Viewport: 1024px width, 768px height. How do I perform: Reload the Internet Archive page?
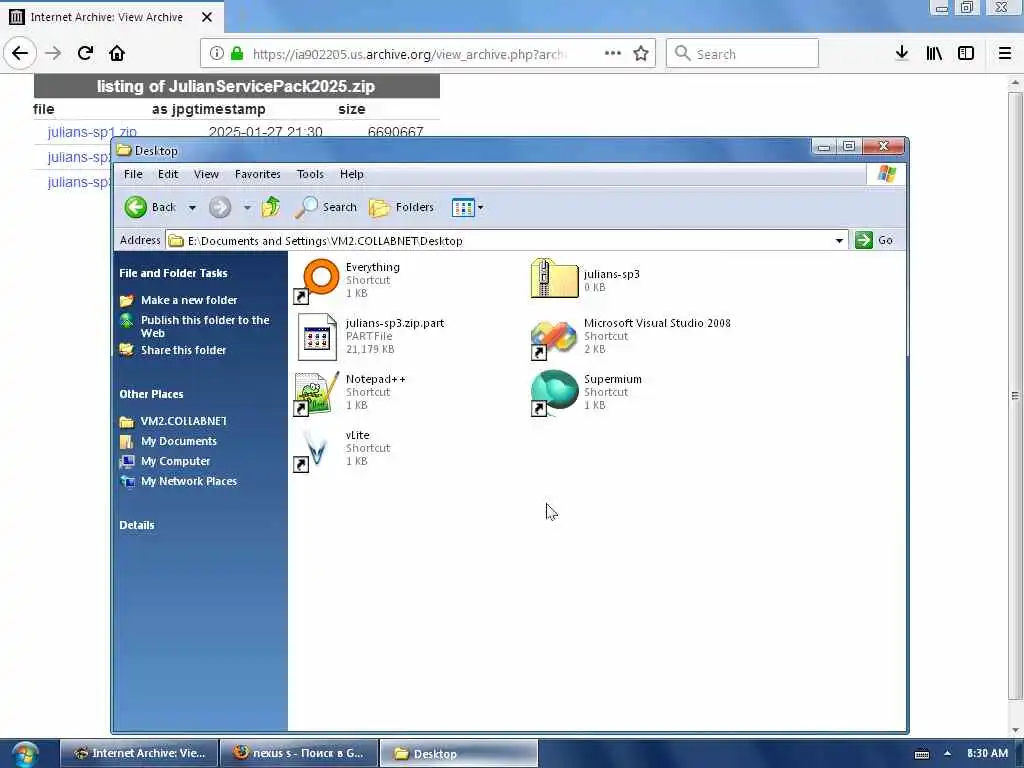(x=85, y=53)
